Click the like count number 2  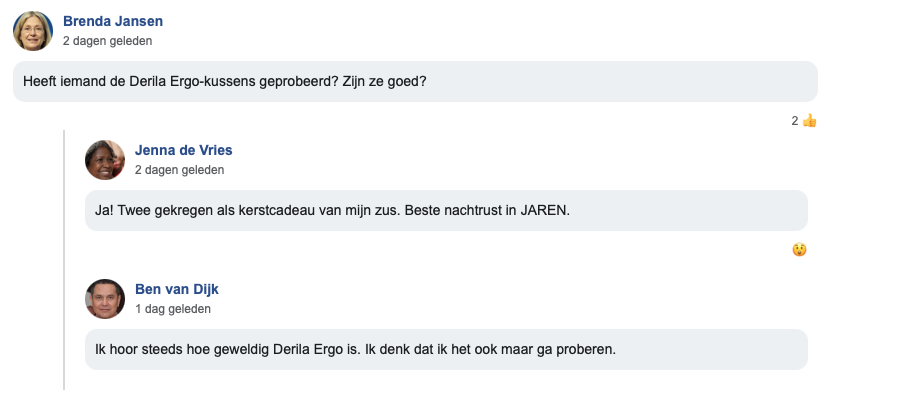coord(795,121)
